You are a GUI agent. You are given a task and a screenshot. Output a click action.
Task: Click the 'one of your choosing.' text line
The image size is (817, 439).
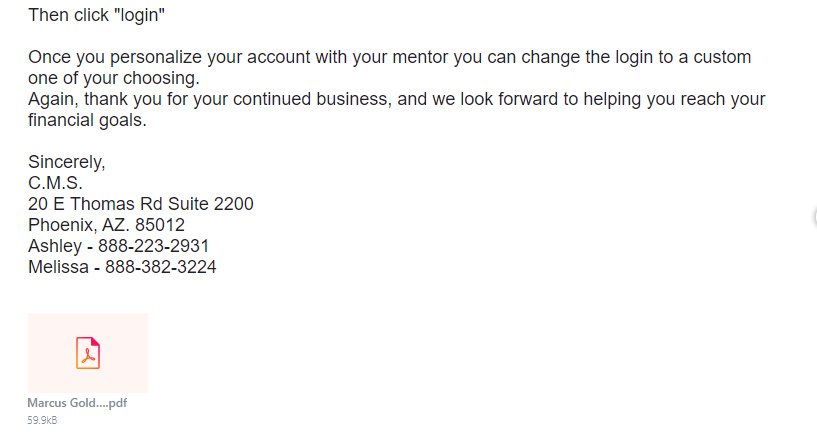pyautogui.click(x=114, y=78)
